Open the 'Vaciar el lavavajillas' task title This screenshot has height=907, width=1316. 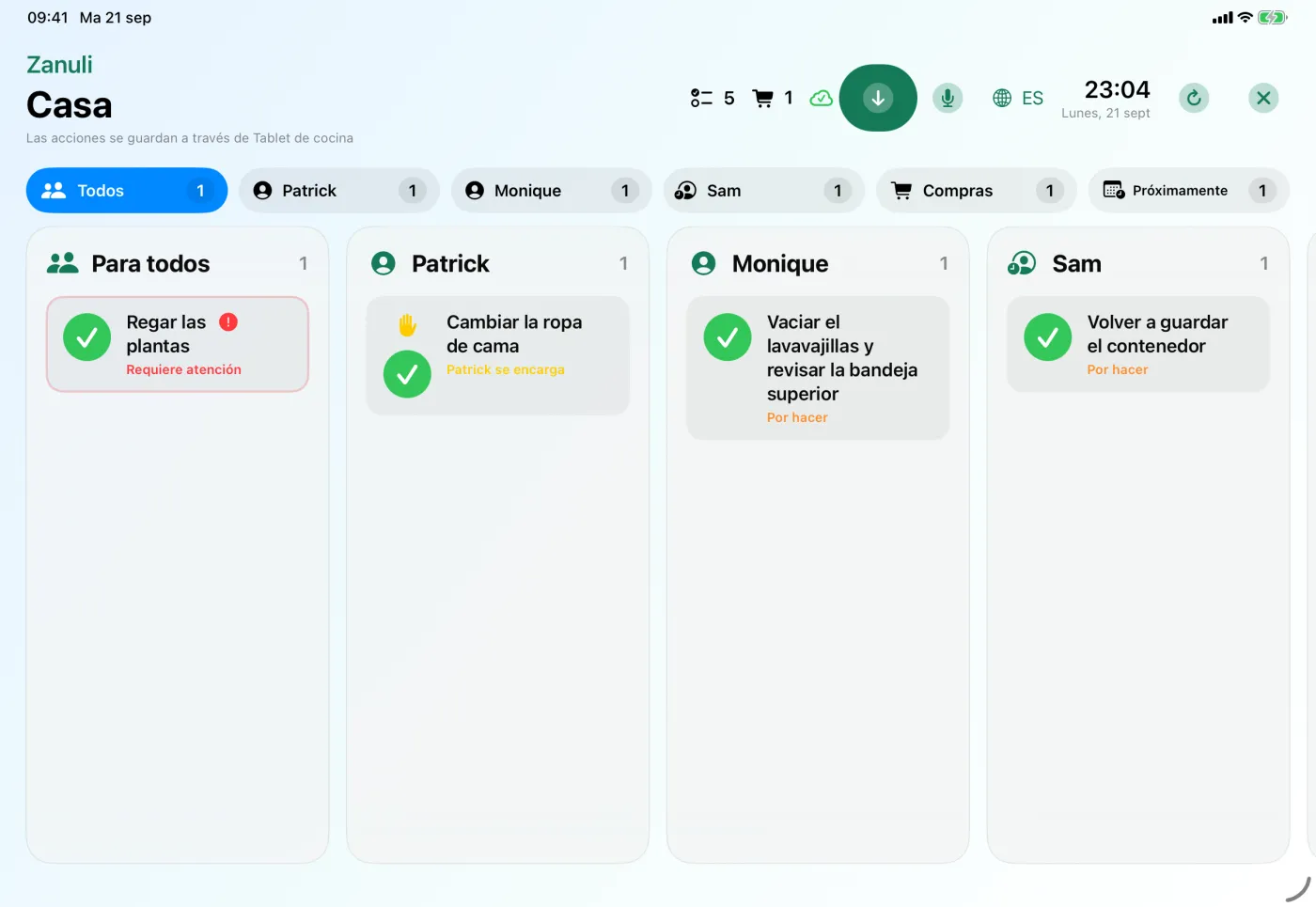[x=842, y=358]
